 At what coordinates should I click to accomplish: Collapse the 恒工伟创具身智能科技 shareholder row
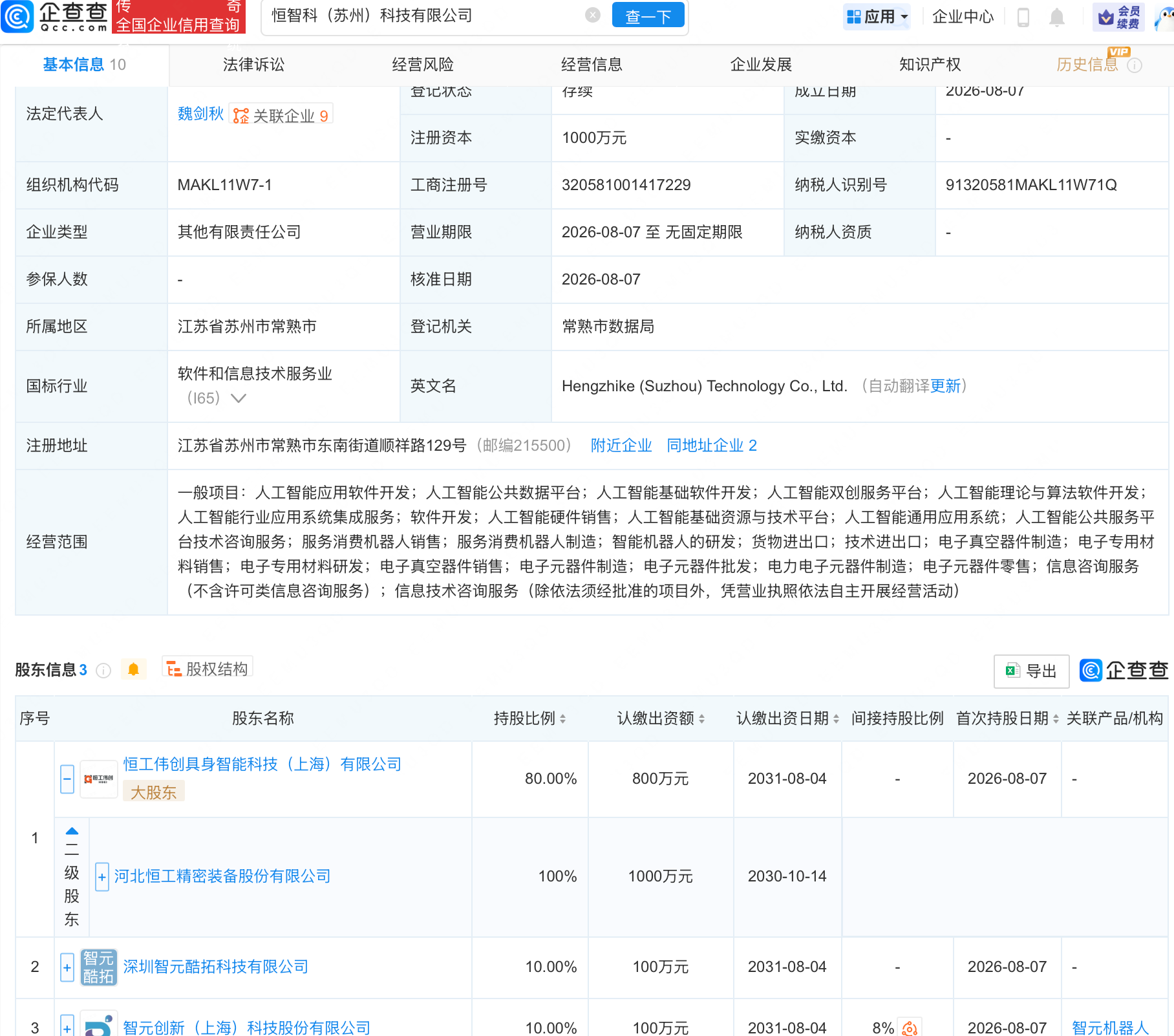click(67, 779)
